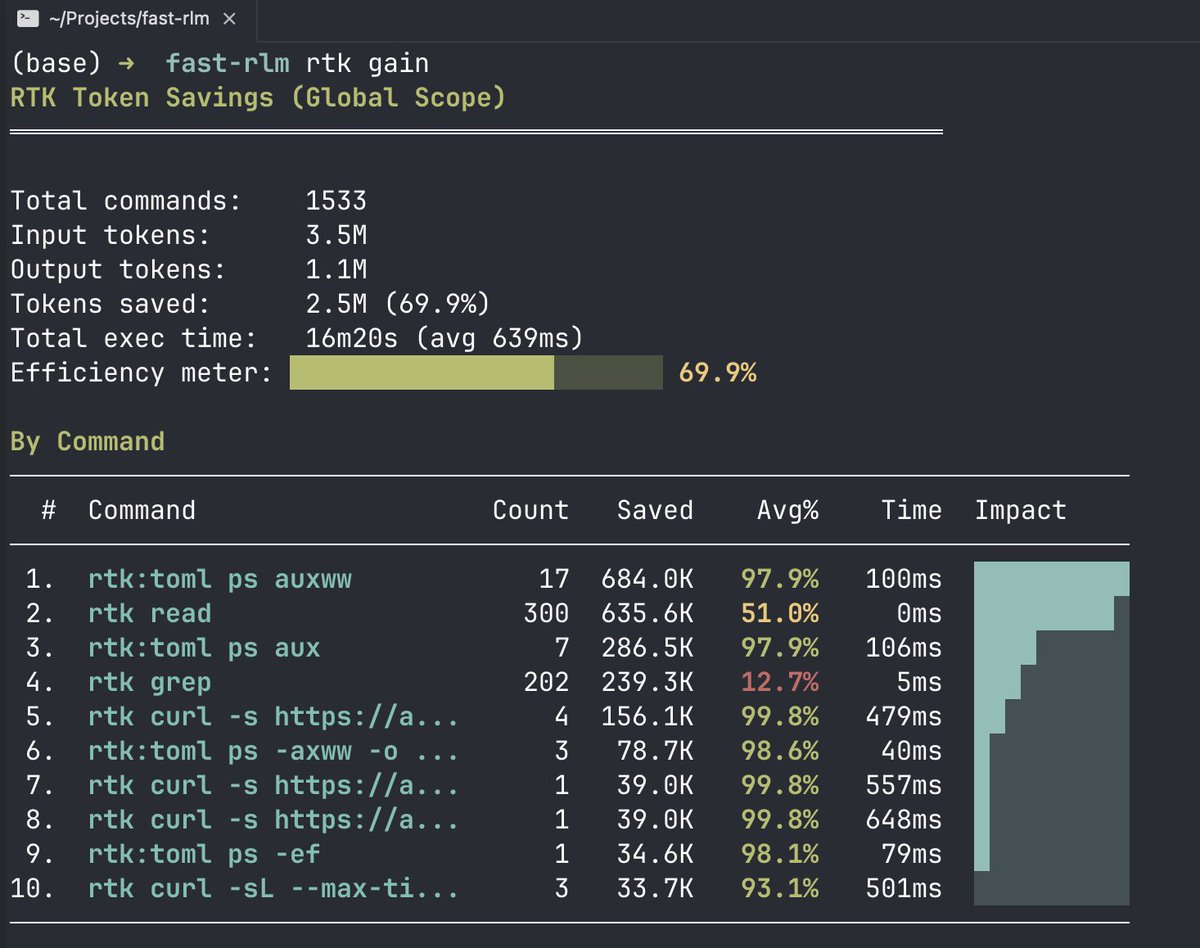
Task: Click the Output tokens value 1.1M
Action: point(336,270)
